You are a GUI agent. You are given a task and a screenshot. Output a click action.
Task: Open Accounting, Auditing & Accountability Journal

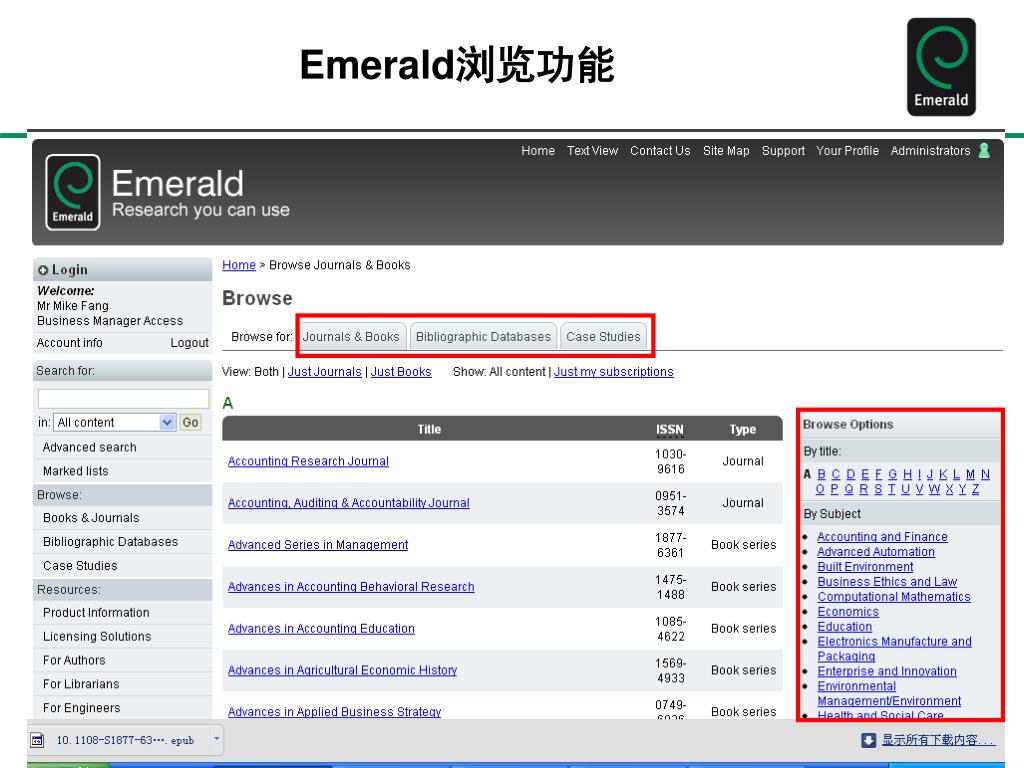coord(349,503)
